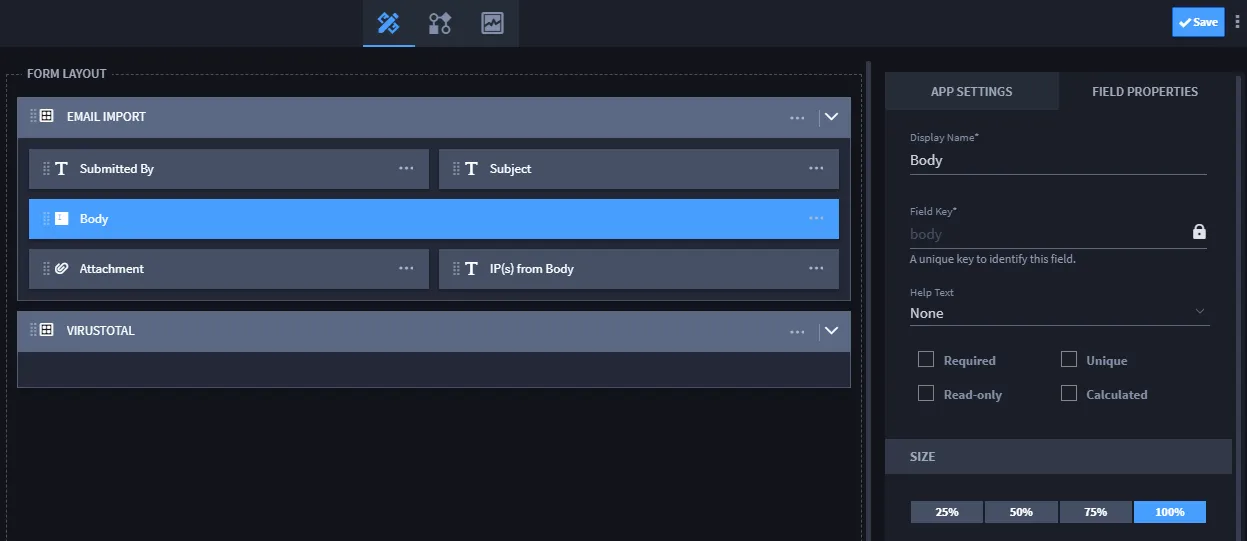Open the vertical dots menu beside Save
Image resolution: width=1247 pixels, height=541 pixels.
[1237, 22]
